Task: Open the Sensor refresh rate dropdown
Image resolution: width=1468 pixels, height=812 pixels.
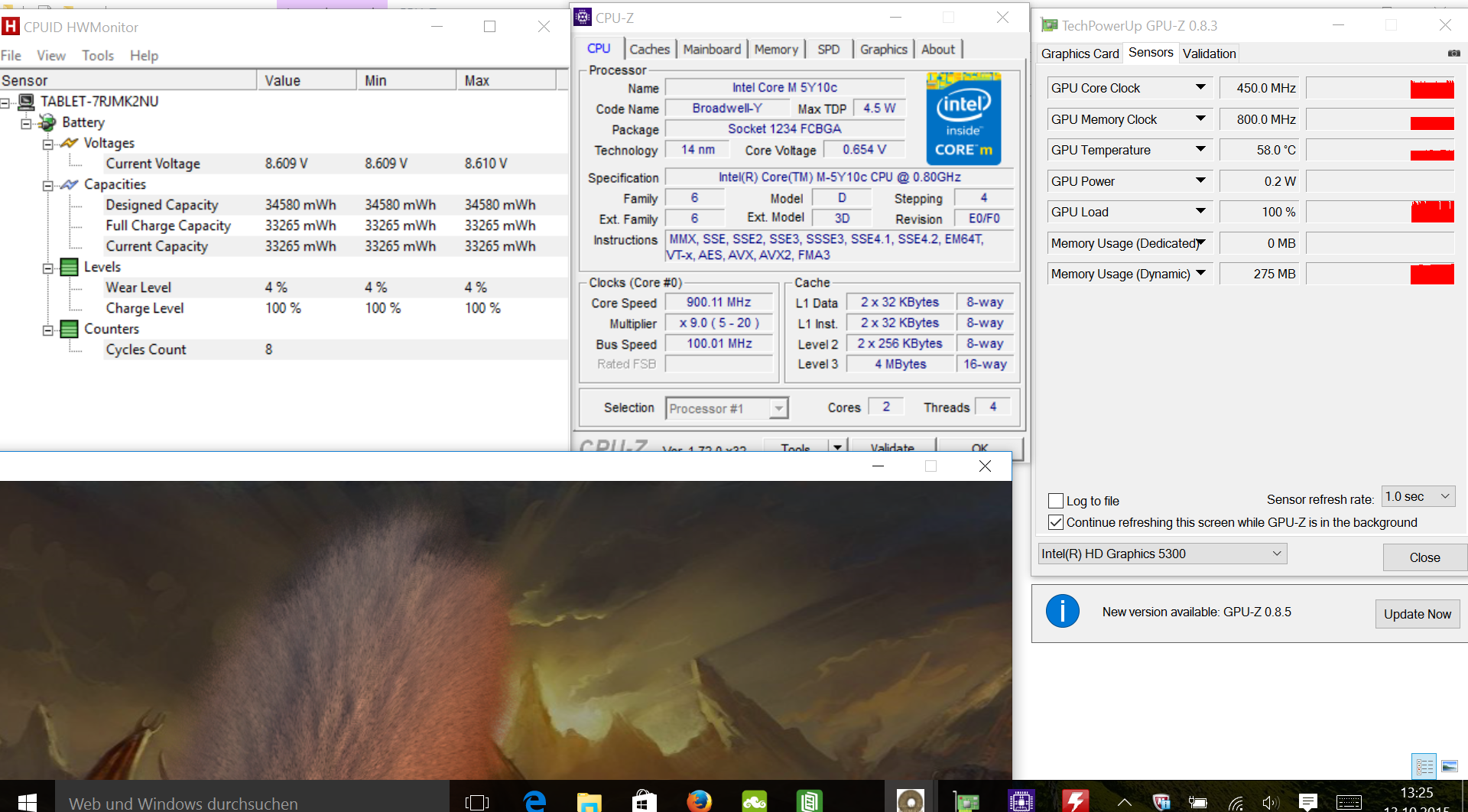Action: click(x=1418, y=496)
